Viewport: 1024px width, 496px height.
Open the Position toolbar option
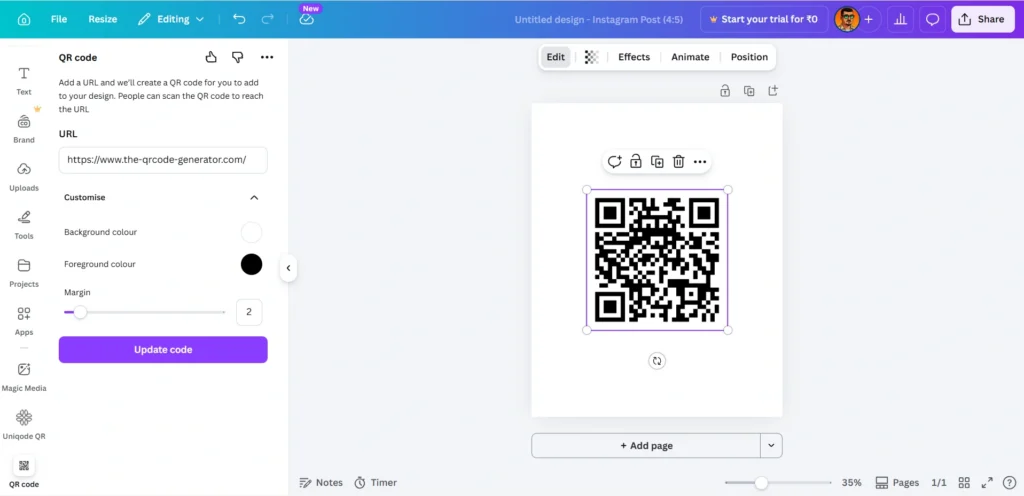749,57
